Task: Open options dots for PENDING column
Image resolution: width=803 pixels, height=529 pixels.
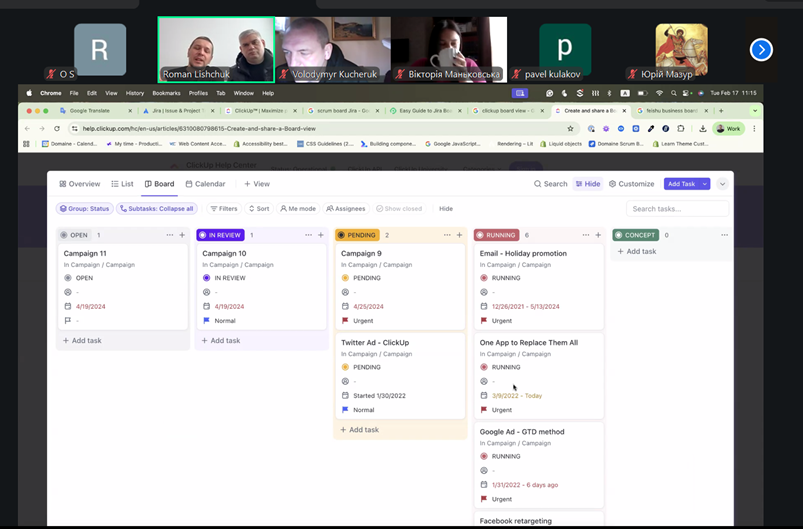Action: point(447,235)
